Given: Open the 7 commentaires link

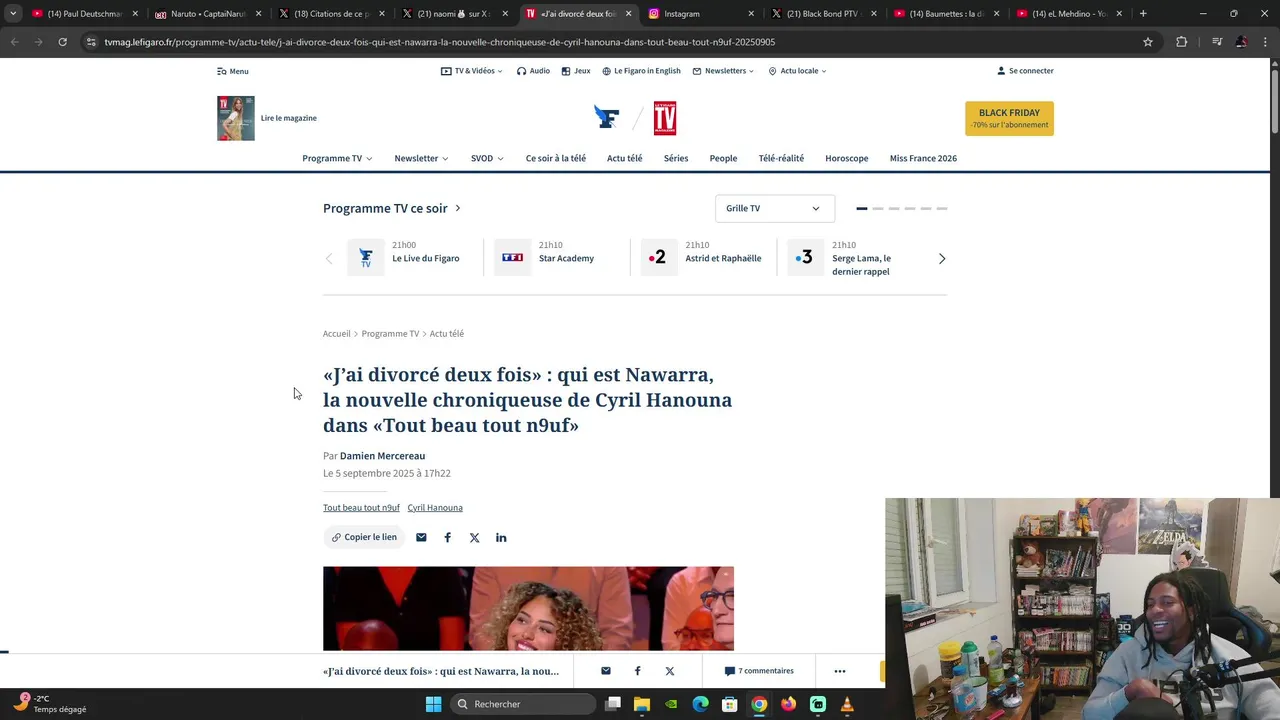Looking at the screenshot, I should click(759, 671).
